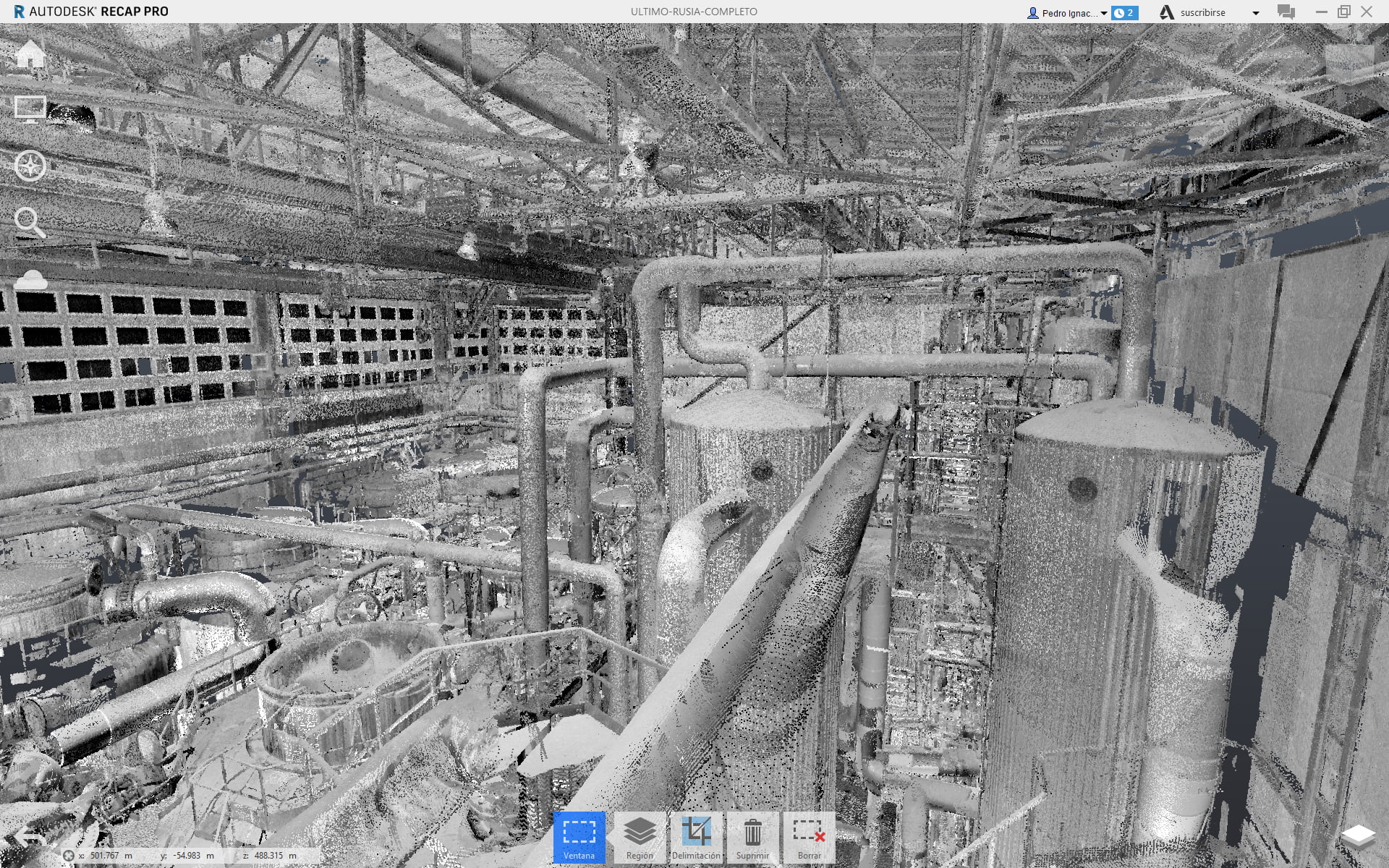Open the notifications clock badge
The height and width of the screenshot is (868, 1389).
click(x=1125, y=13)
